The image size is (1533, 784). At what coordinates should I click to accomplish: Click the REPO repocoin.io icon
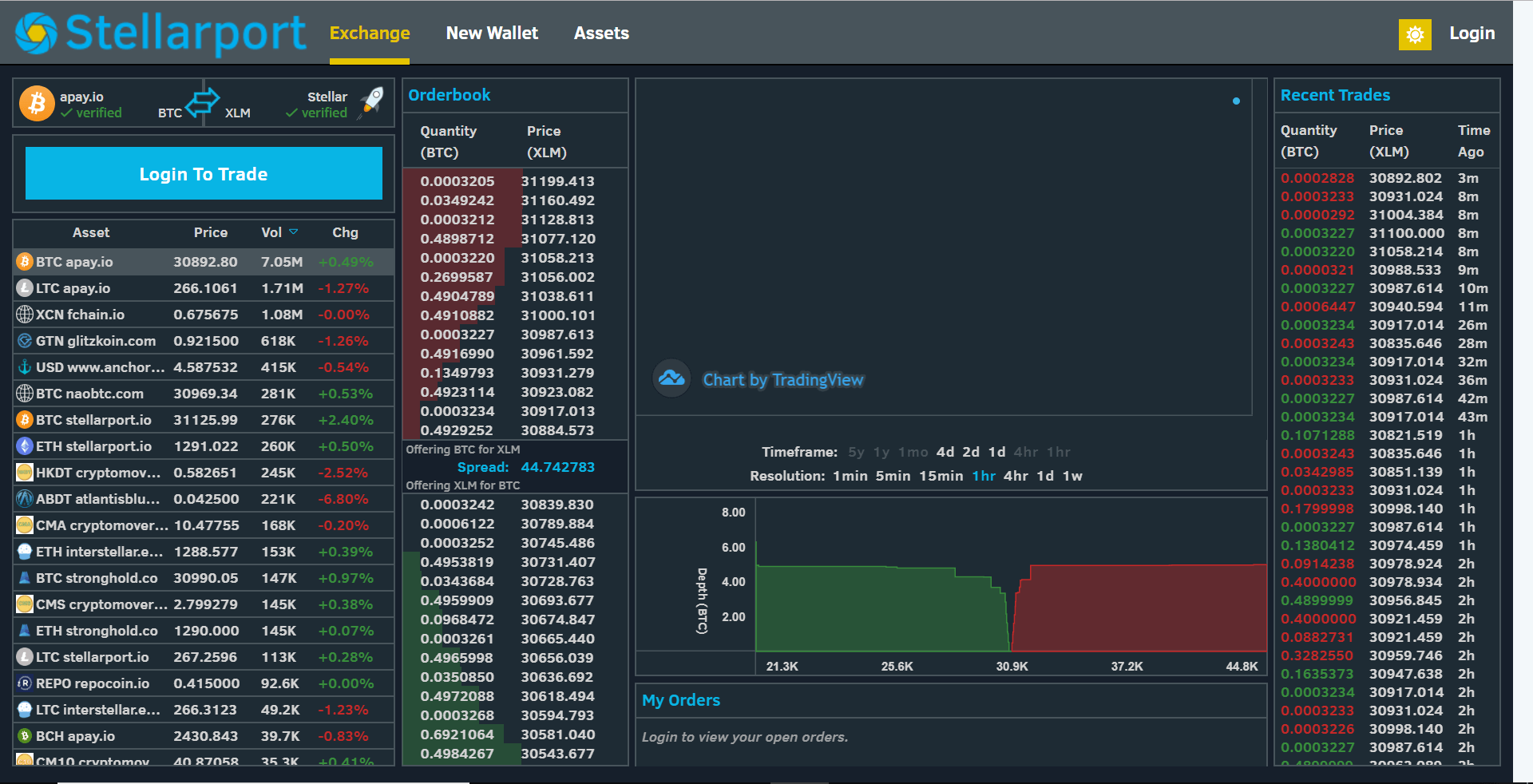tap(25, 683)
